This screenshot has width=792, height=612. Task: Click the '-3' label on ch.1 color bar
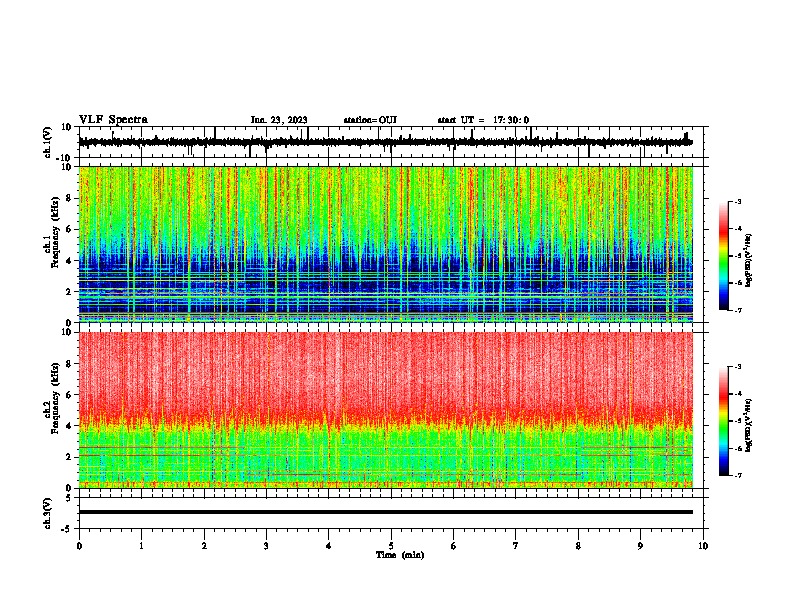click(x=738, y=201)
